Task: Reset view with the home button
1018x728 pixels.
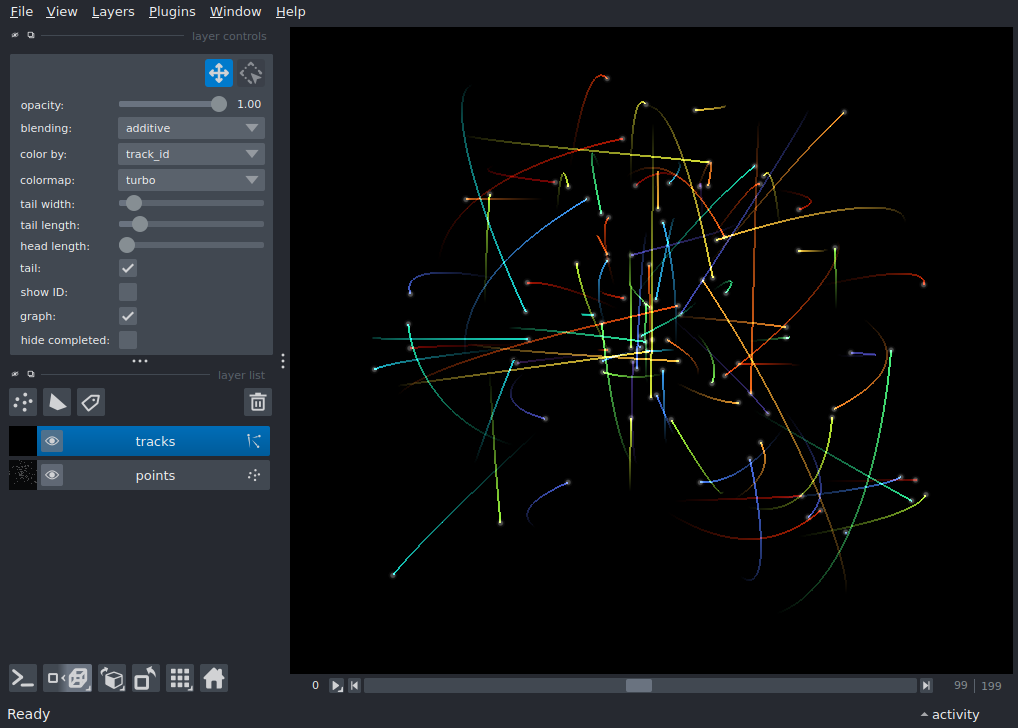Action: coord(214,677)
